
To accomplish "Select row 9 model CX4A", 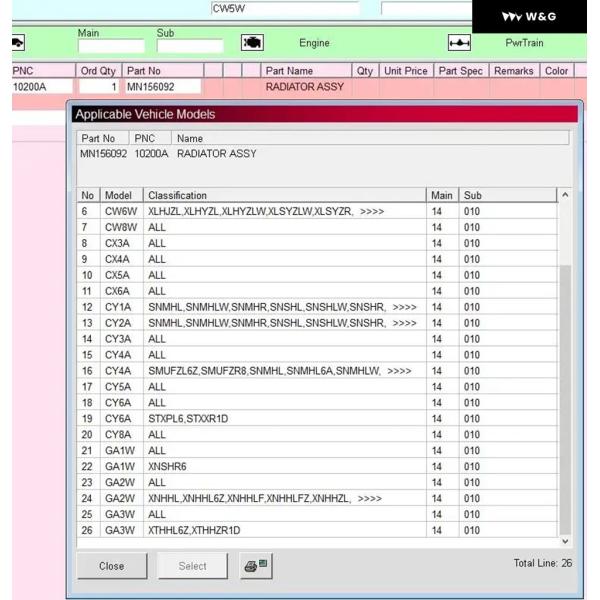I will click(x=317, y=259).
